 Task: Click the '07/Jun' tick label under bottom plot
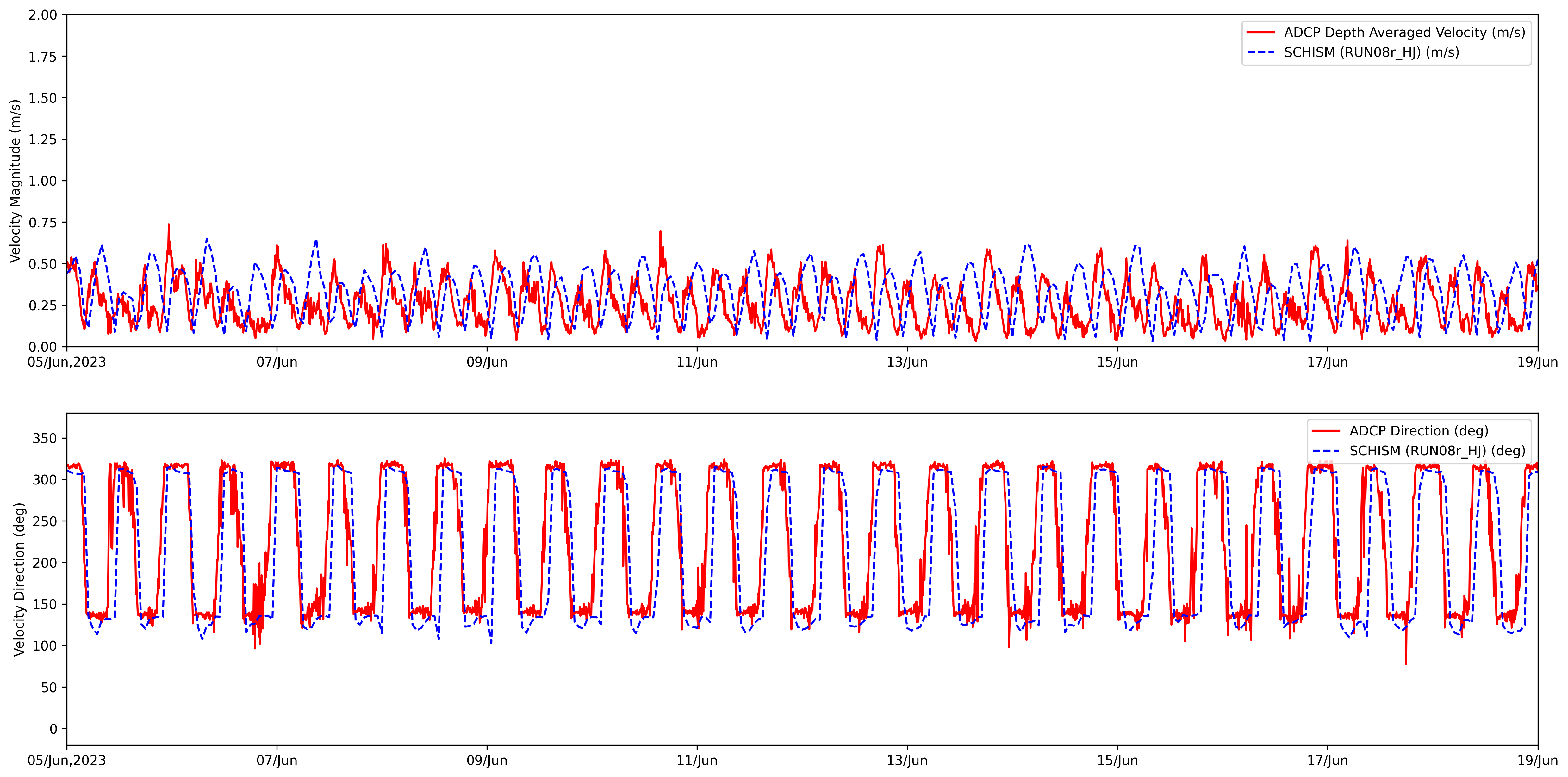pyautogui.click(x=276, y=761)
